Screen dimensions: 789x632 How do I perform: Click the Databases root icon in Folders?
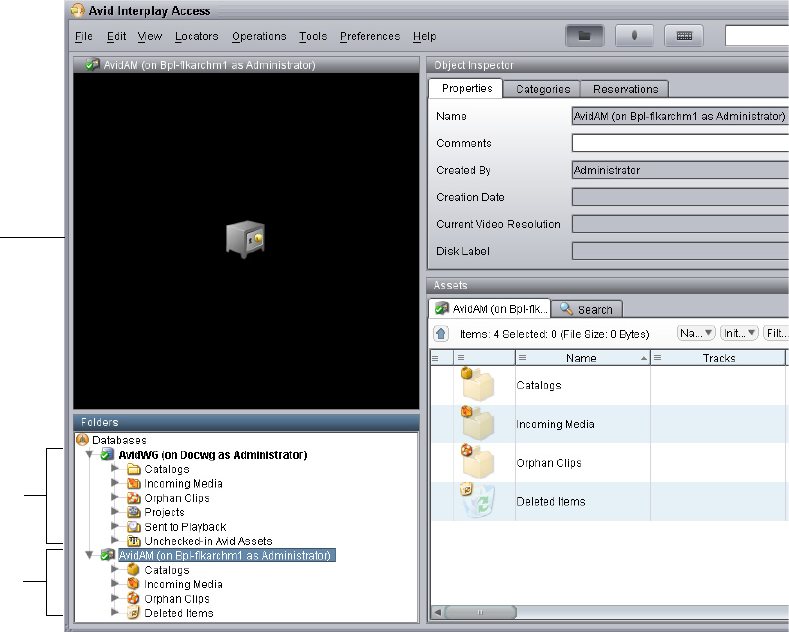tap(83, 440)
